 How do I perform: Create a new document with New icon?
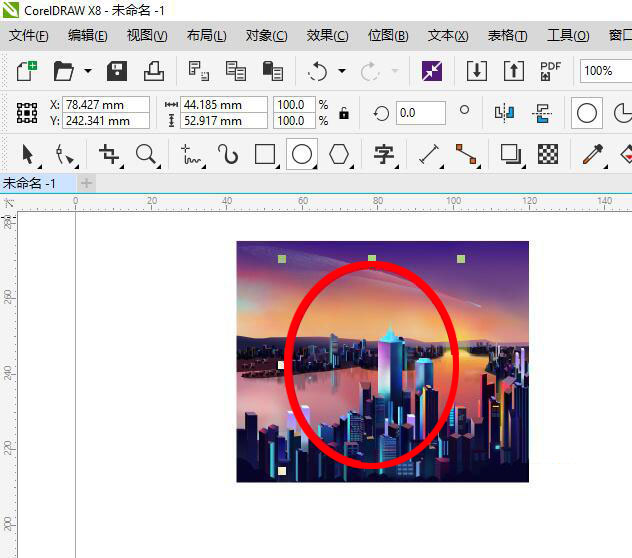(x=27, y=71)
